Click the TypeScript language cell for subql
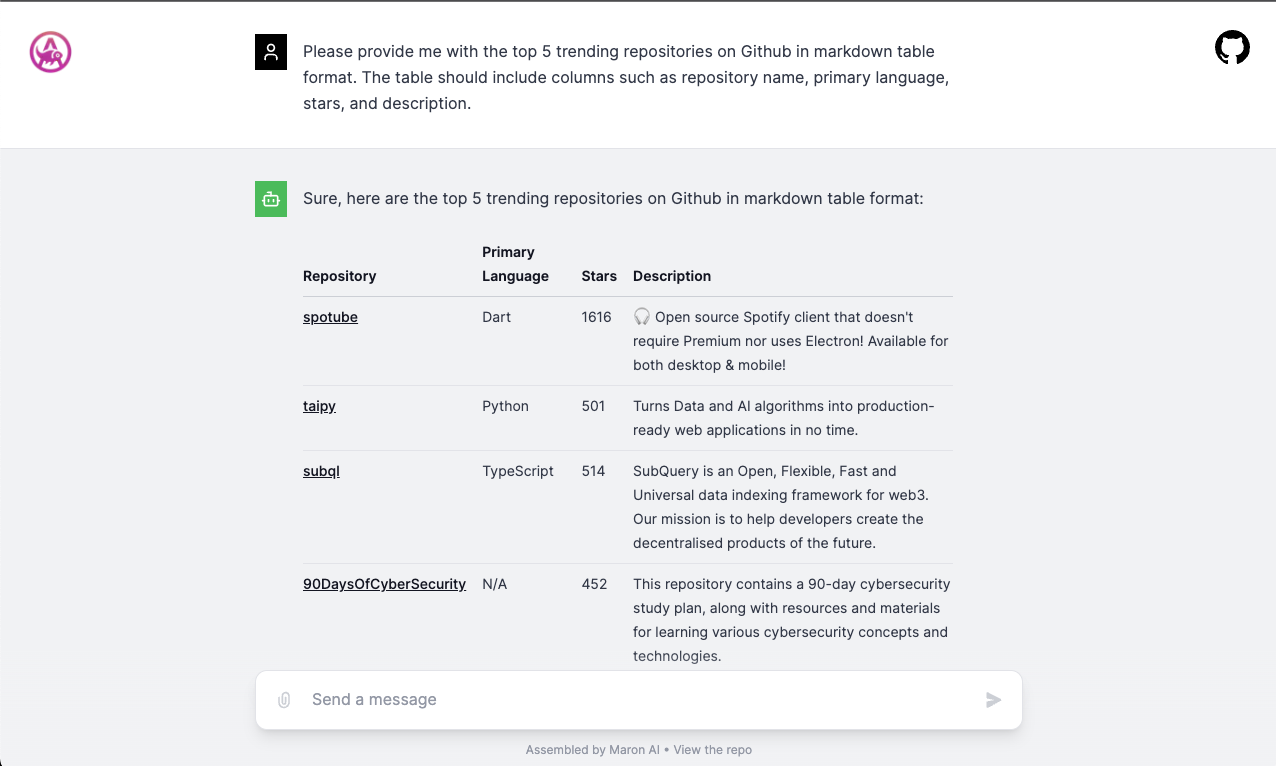This screenshot has width=1276, height=766. [x=517, y=471]
